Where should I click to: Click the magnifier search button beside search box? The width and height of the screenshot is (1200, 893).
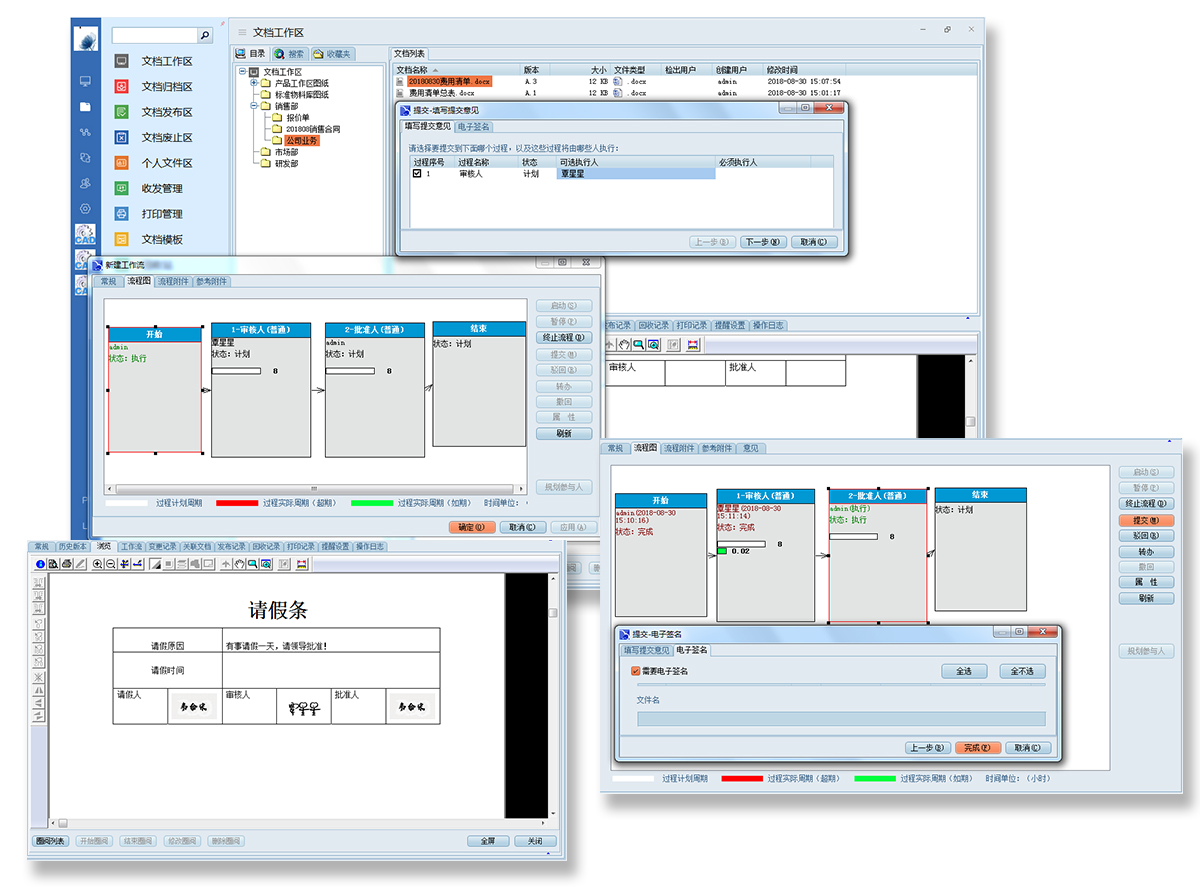(205, 35)
